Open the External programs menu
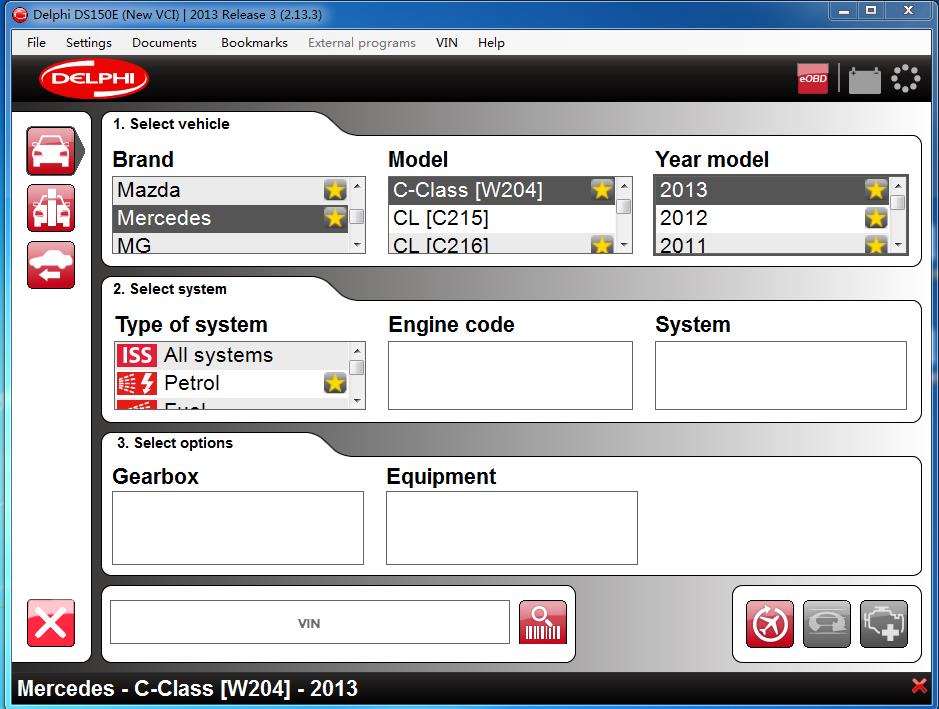This screenshot has height=709, width=939. point(362,43)
